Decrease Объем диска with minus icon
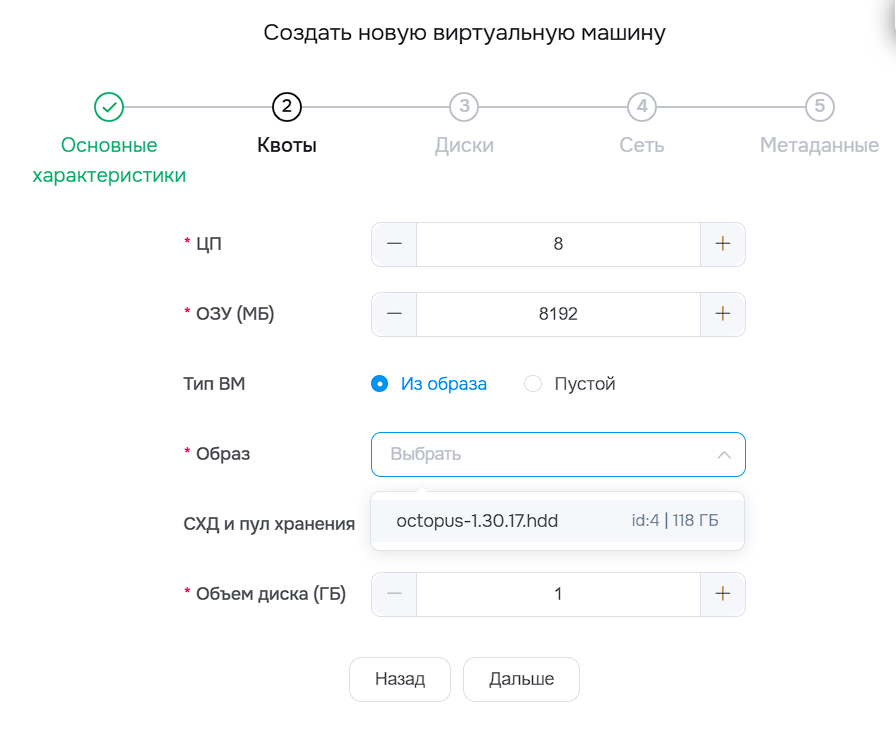 coord(394,594)
